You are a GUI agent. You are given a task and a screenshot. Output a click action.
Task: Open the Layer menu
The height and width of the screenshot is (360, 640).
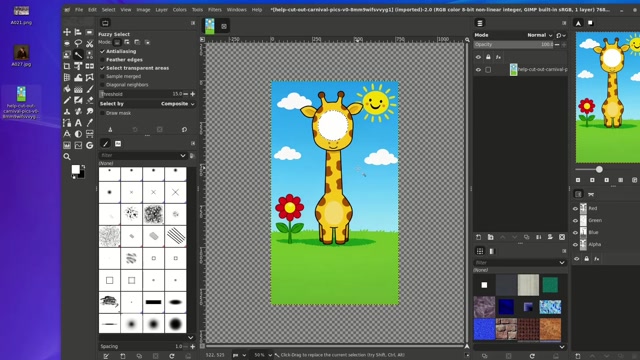[161, 10]
